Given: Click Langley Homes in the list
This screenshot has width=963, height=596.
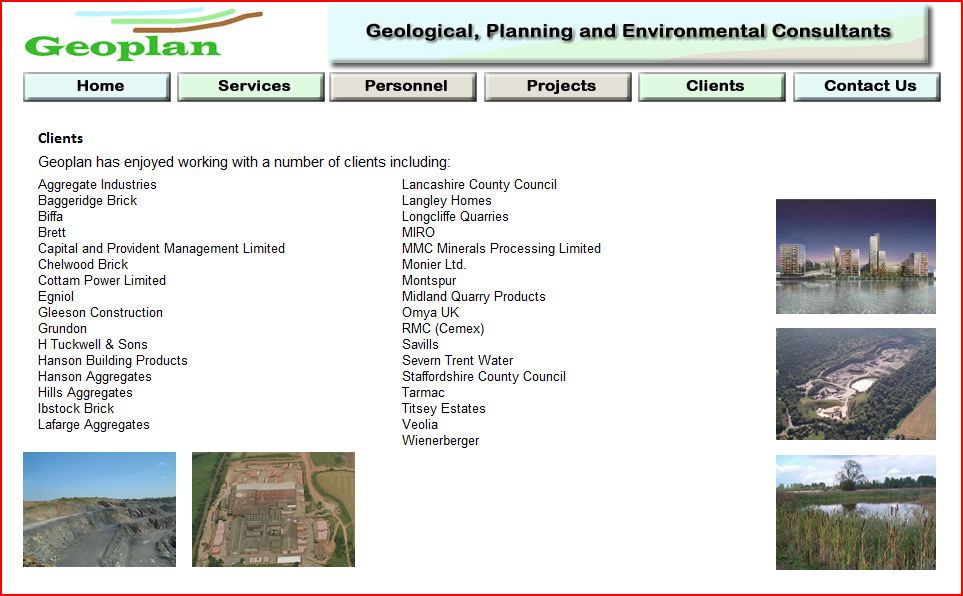Looking at the screenshot, I should 446,200.
